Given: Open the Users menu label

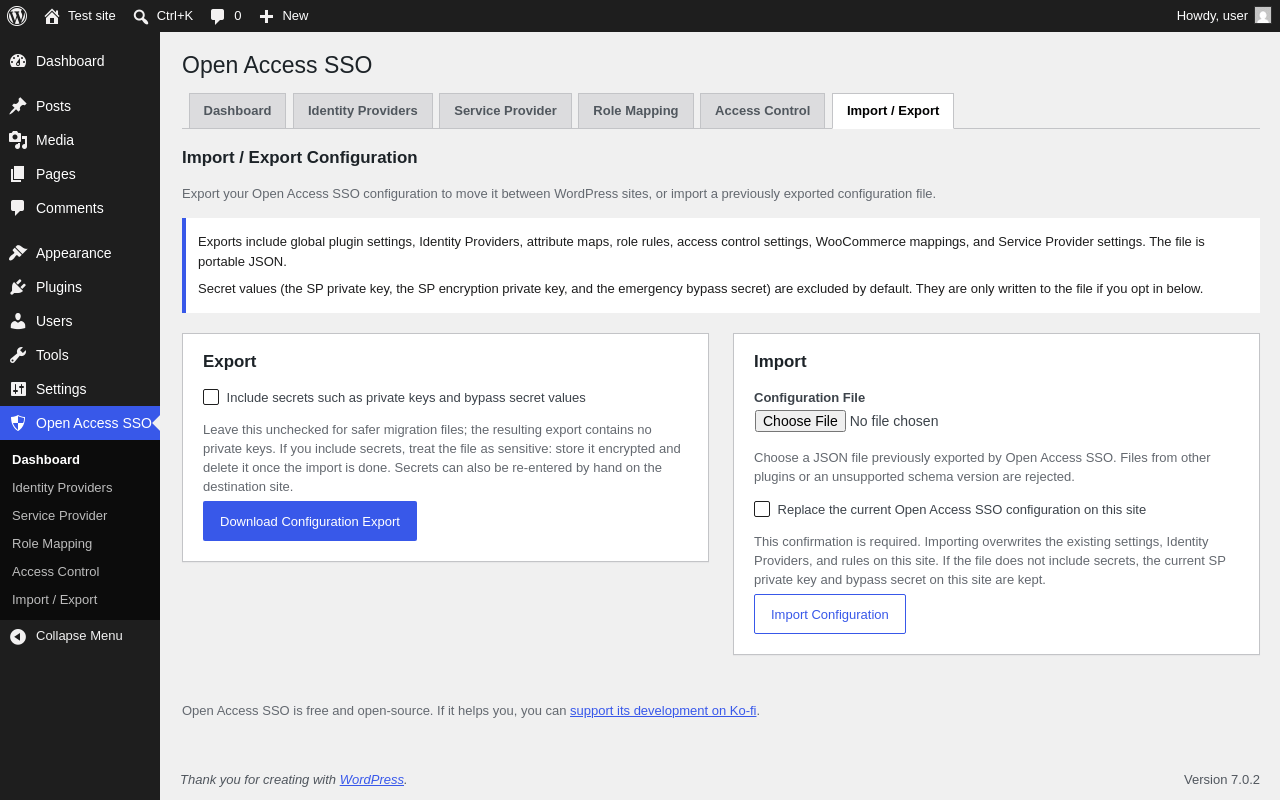Looking at the screenshot, I should click(54, 321).
